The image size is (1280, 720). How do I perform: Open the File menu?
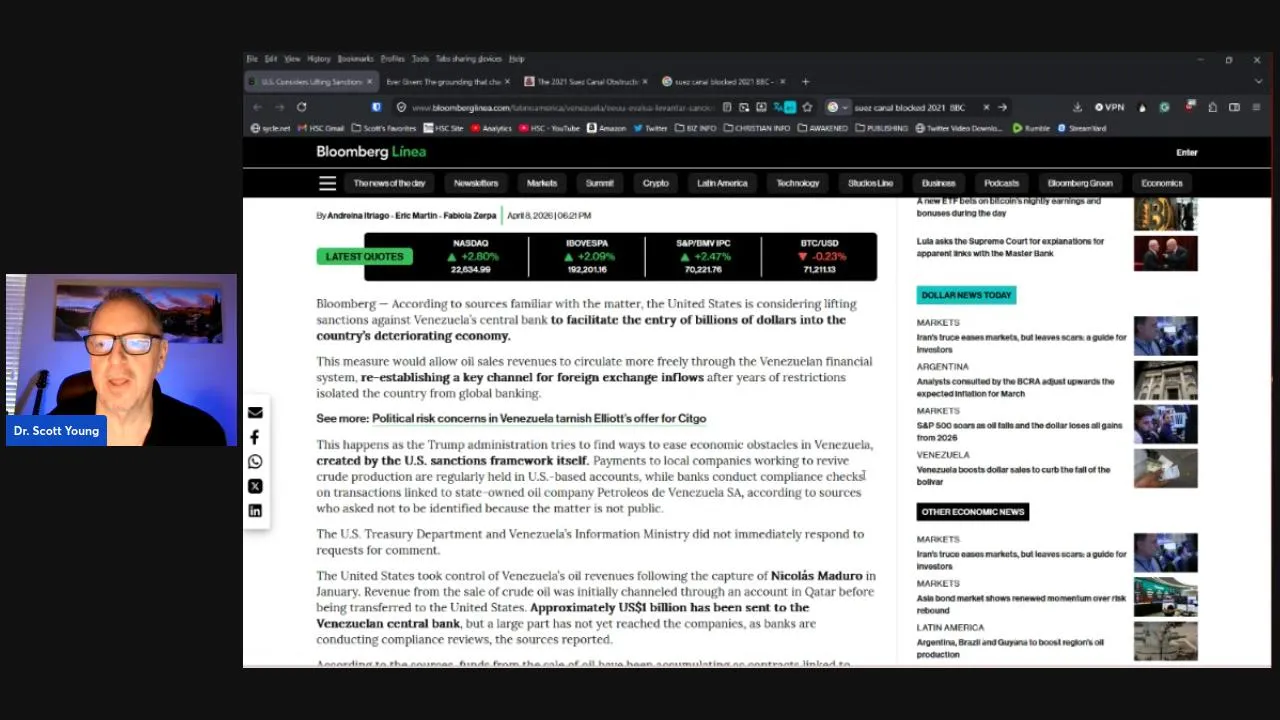pyautogui.click(x=252, y=59)
